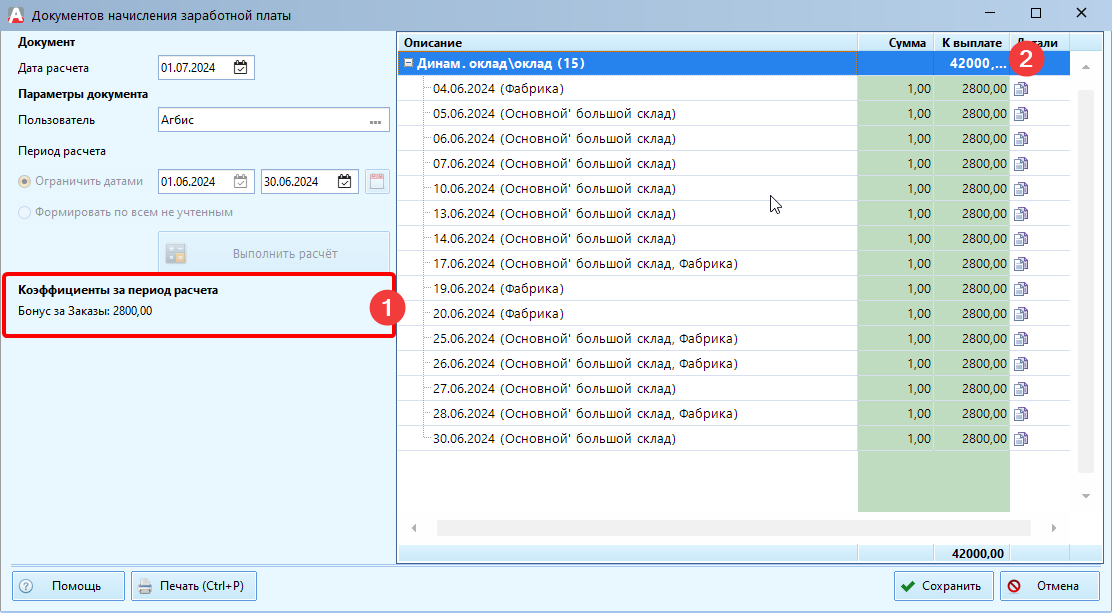Click ellipsis button in Пользователь field

[x=376, y=121]
